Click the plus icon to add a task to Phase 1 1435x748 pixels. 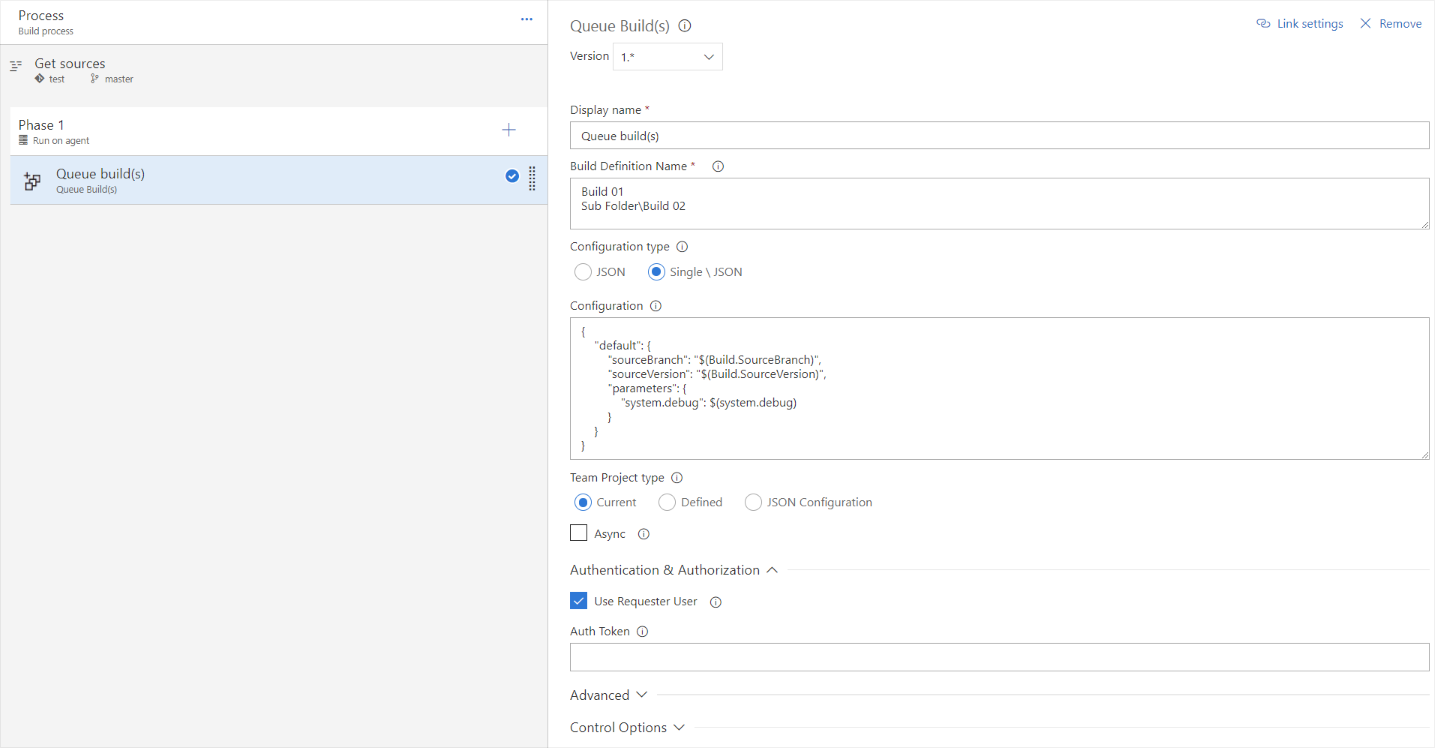[x=509, y=130]
